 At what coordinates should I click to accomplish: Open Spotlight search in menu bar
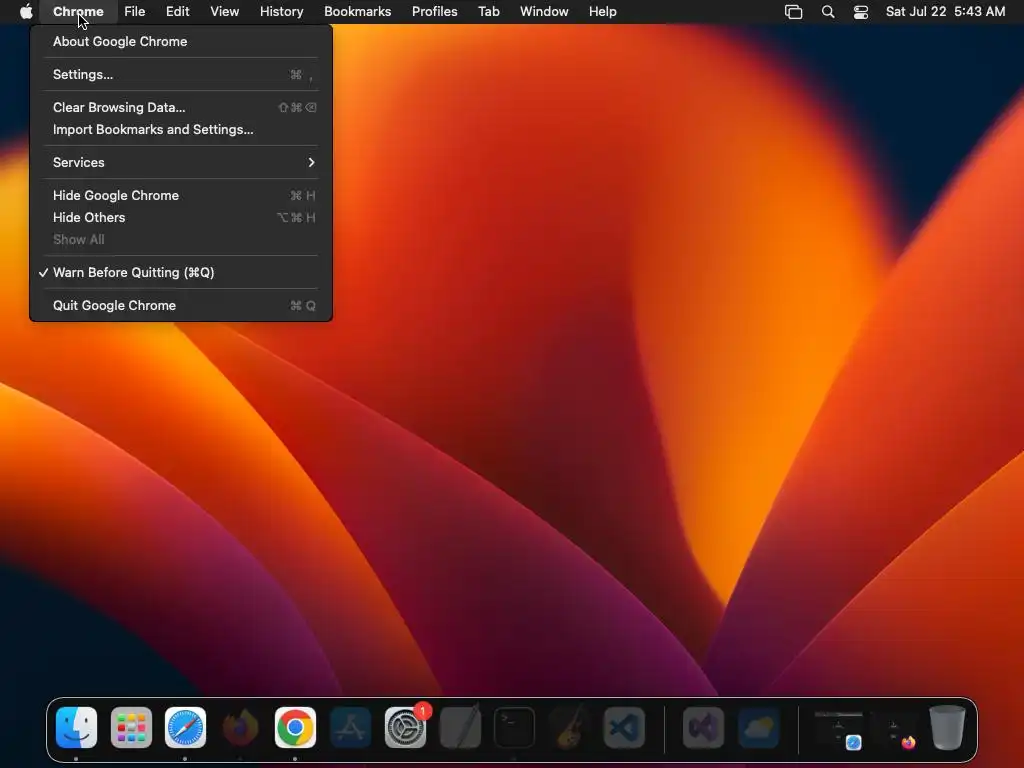pyautogui.click(x=828, y=12)
